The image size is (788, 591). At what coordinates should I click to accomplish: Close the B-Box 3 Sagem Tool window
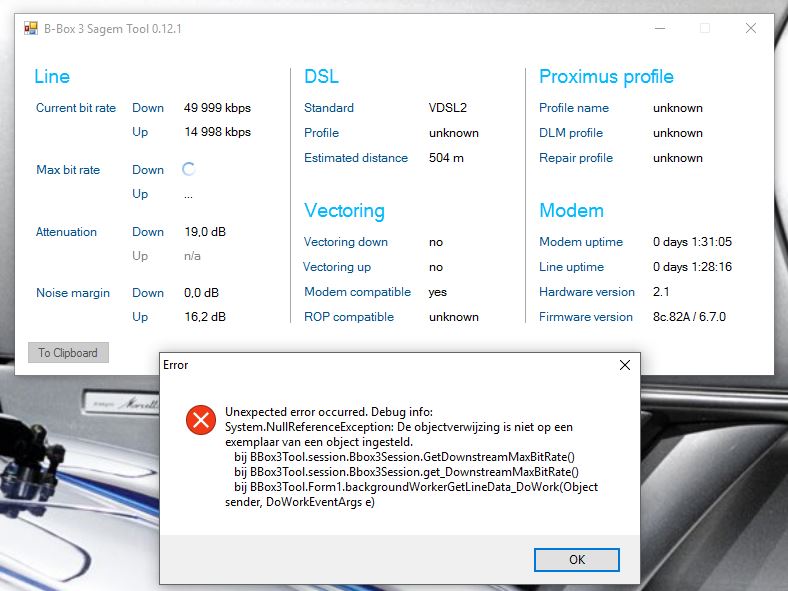(750, 29)
